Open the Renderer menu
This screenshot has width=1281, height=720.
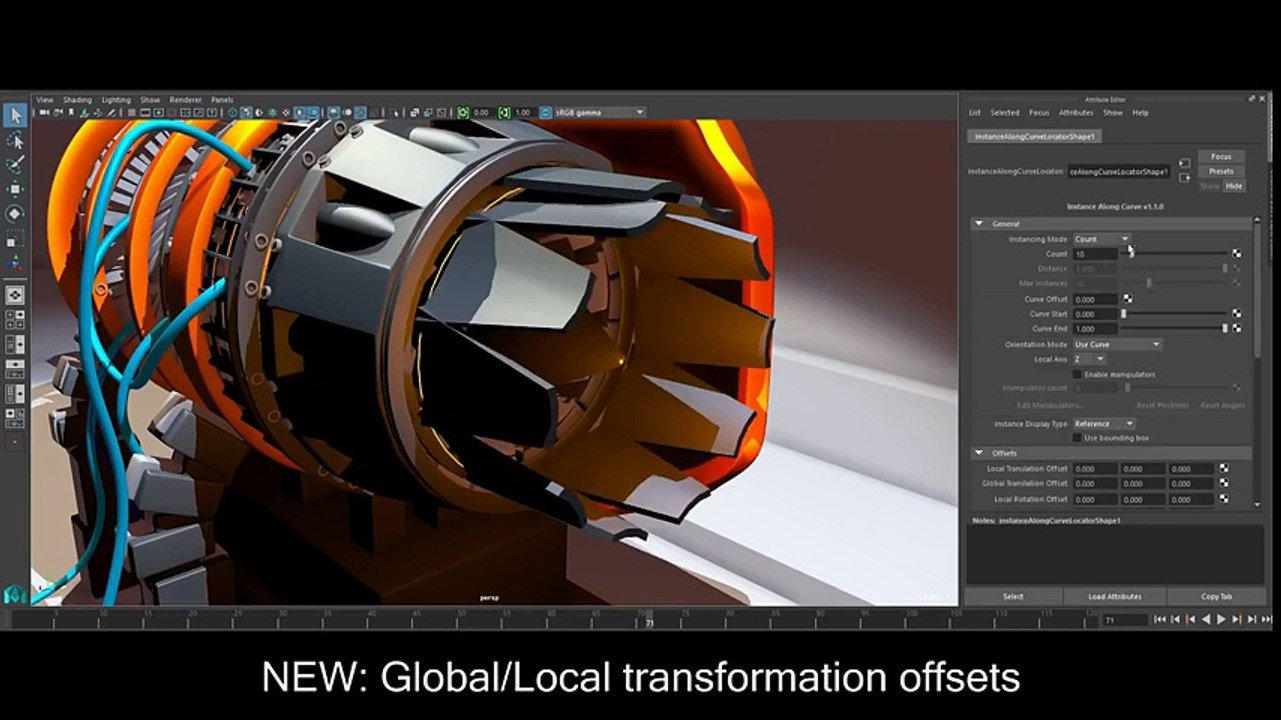(185, 100)
